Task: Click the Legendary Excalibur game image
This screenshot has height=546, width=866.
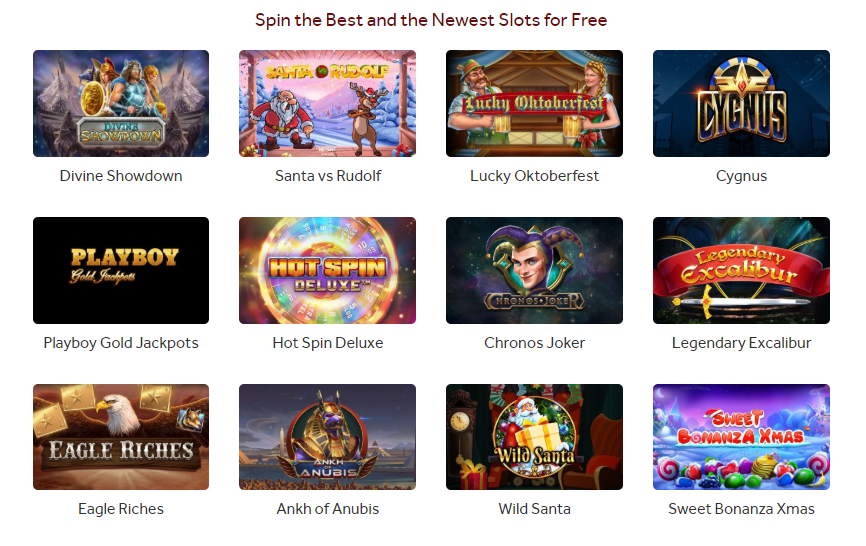Action: [x=741, y=271]
